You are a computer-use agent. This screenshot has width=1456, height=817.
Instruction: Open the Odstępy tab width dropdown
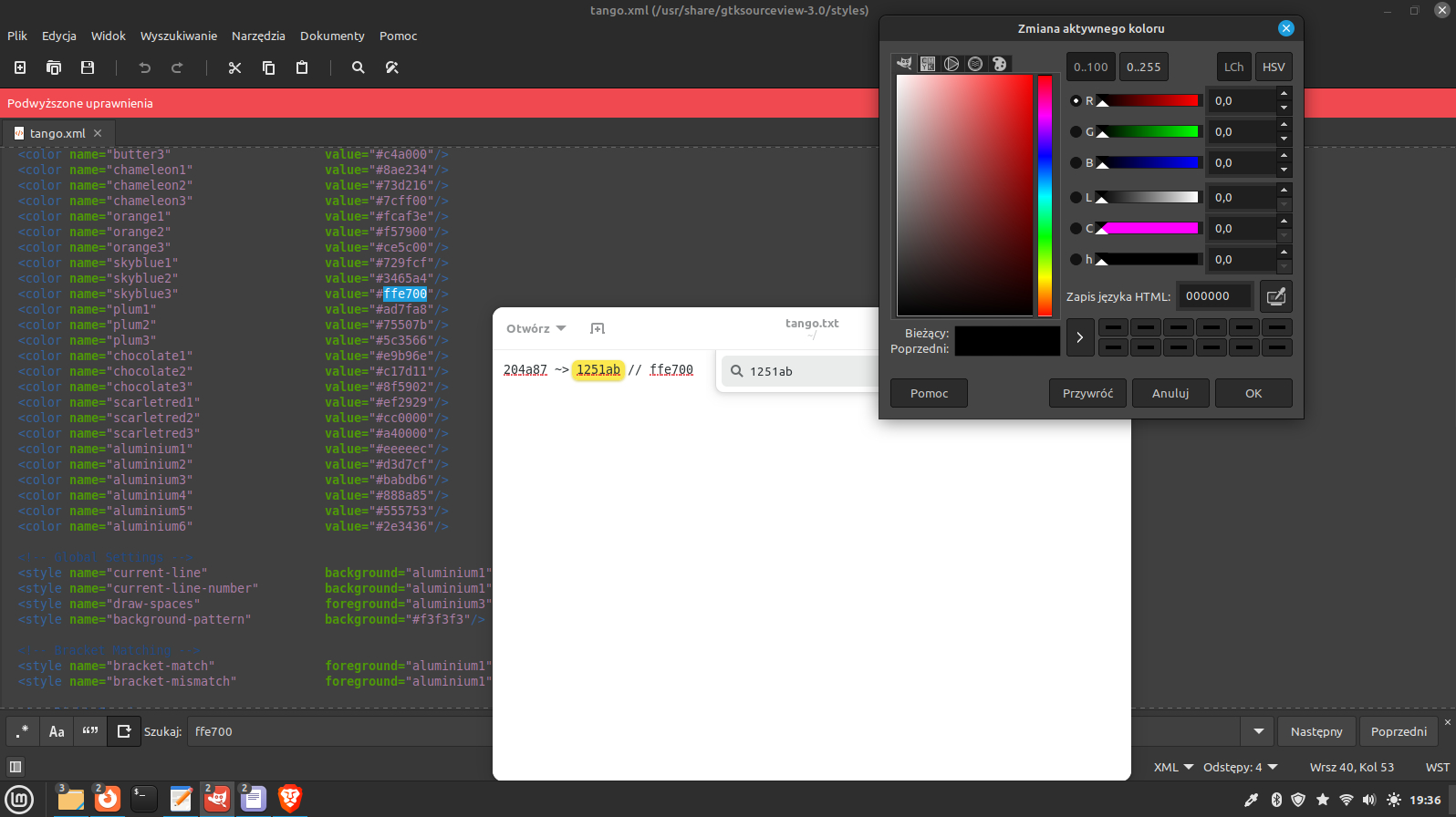pos(1240,767)
